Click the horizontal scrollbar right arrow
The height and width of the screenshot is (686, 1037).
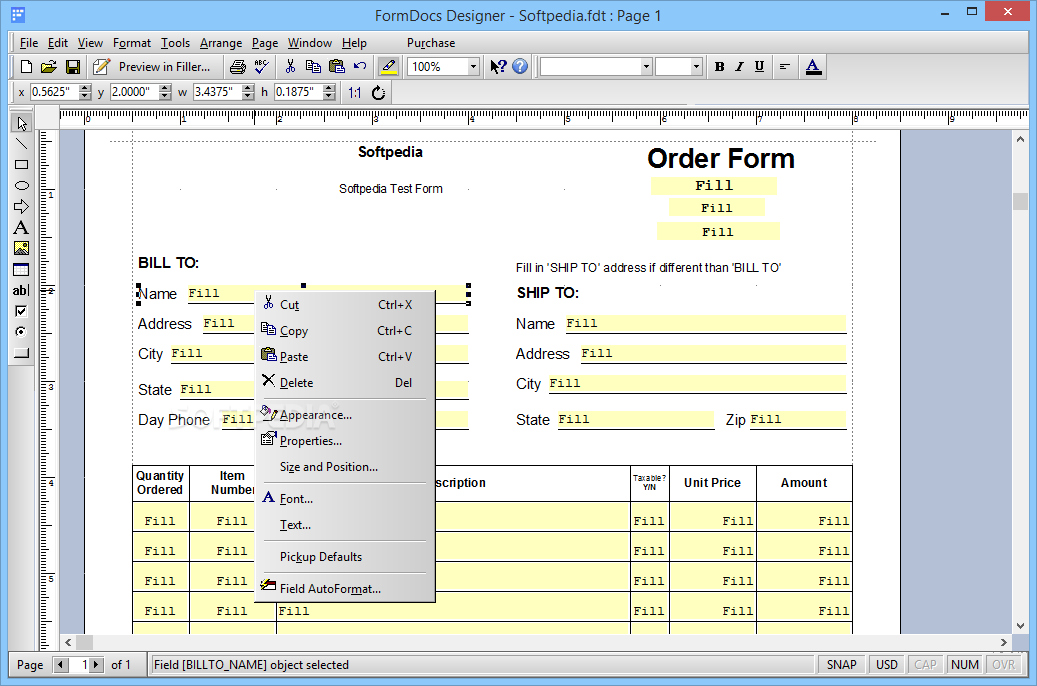[1003, 642]
